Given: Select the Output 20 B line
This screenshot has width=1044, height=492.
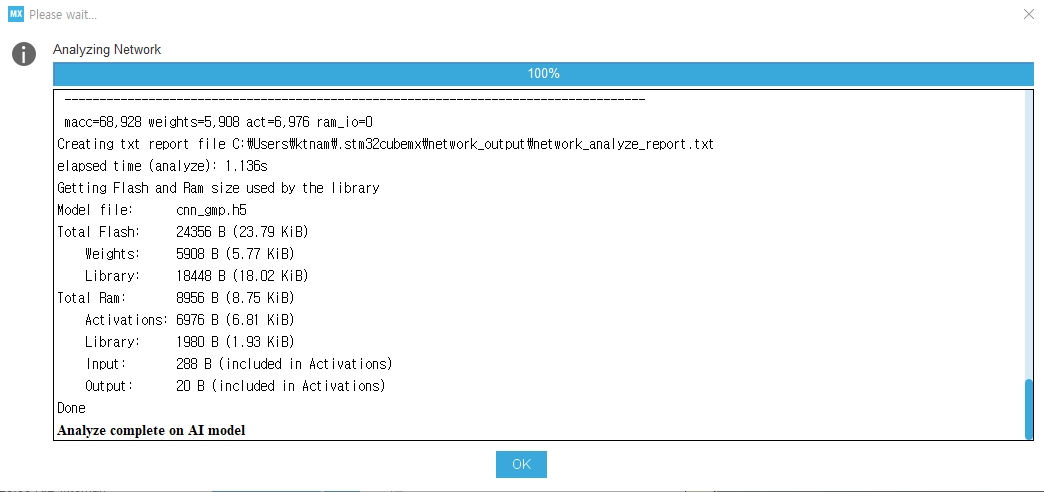Looking at the screenshot, I should point(236,385).
